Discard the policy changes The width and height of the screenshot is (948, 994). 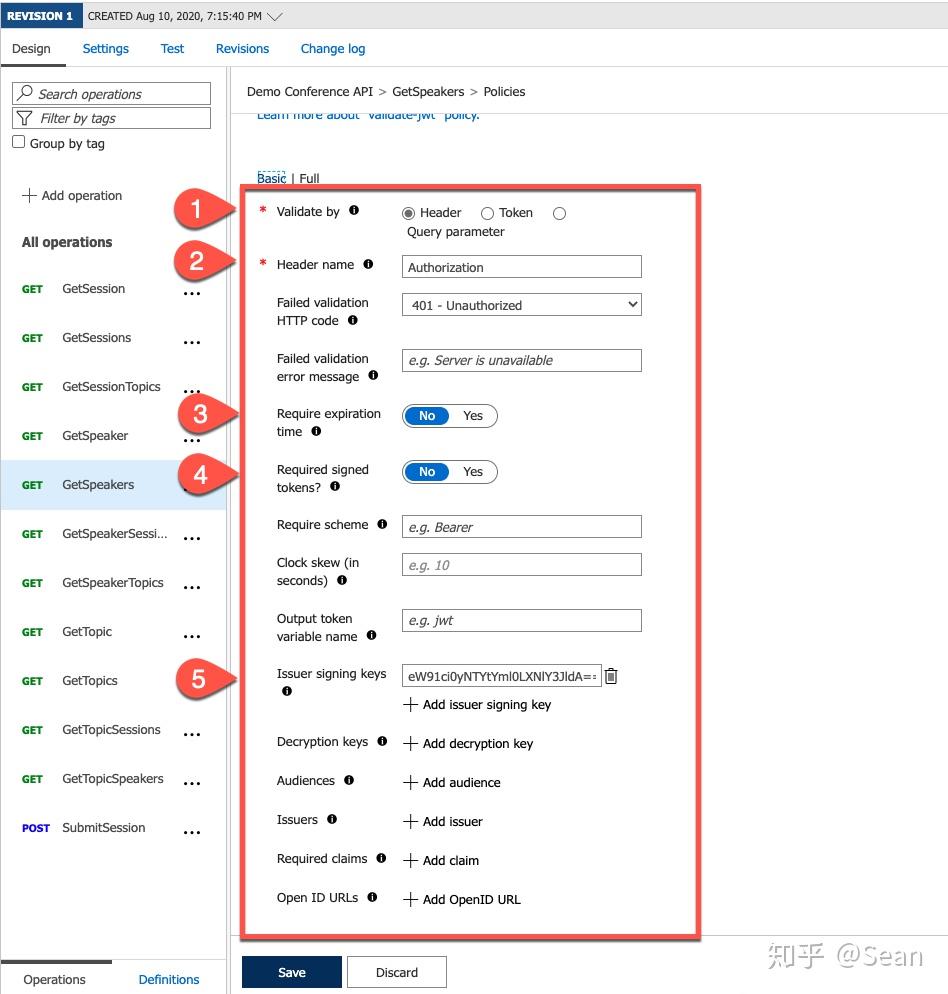(397, 972)
